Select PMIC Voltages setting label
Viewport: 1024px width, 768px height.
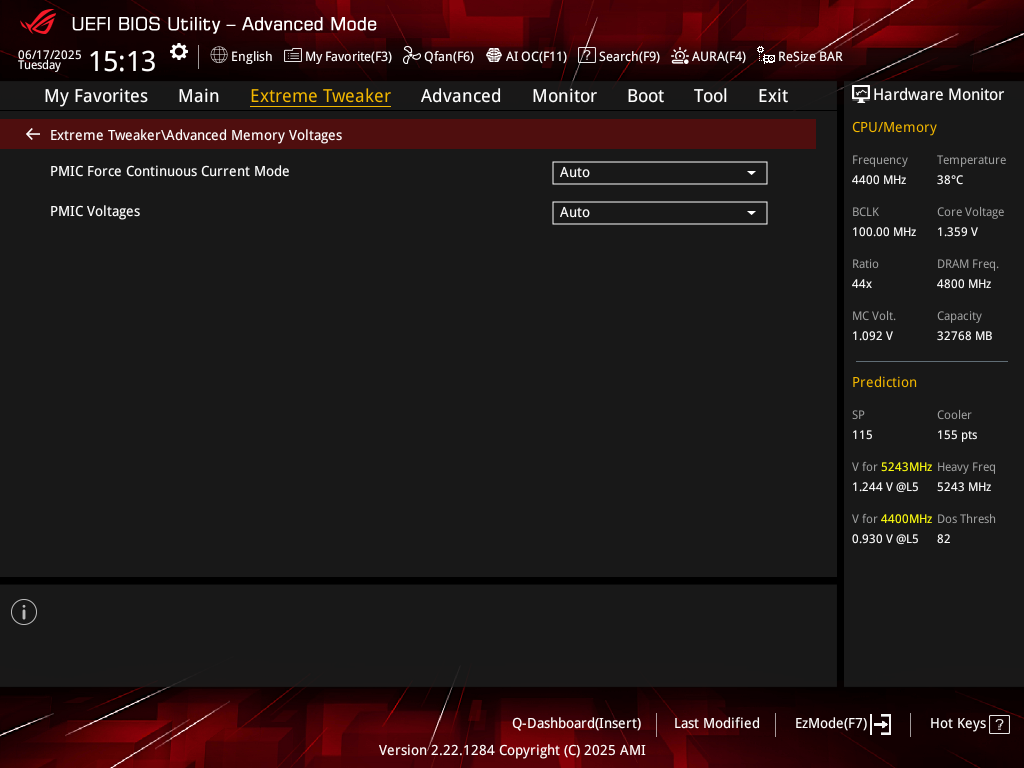[x=95, y=212]
